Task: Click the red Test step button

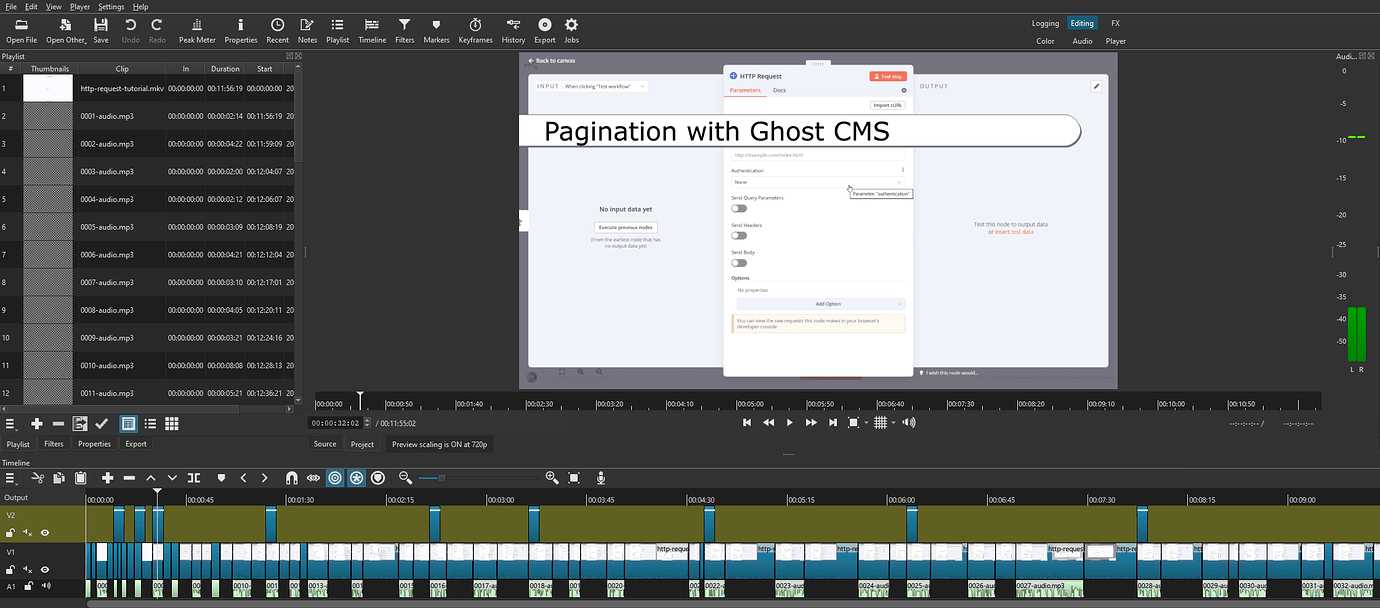Action: point(888,76)
